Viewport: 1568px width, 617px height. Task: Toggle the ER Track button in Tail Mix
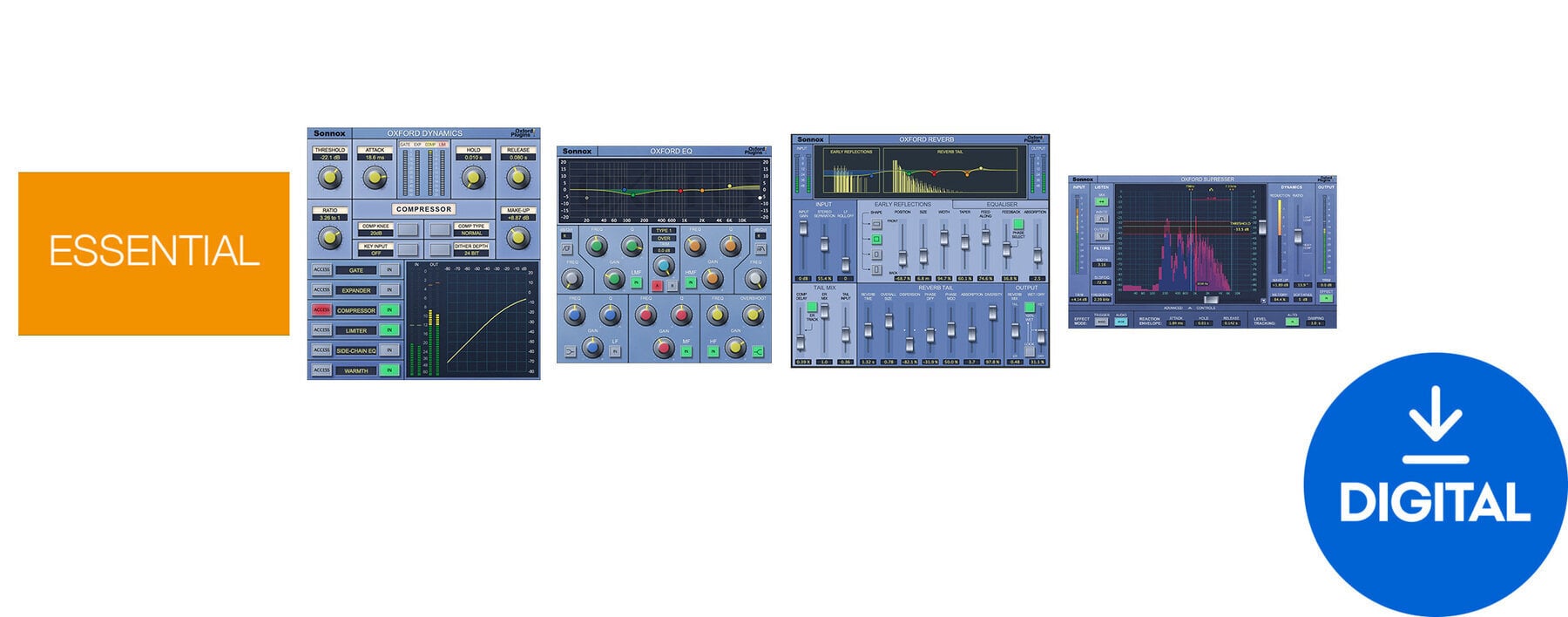pos(812,307)
